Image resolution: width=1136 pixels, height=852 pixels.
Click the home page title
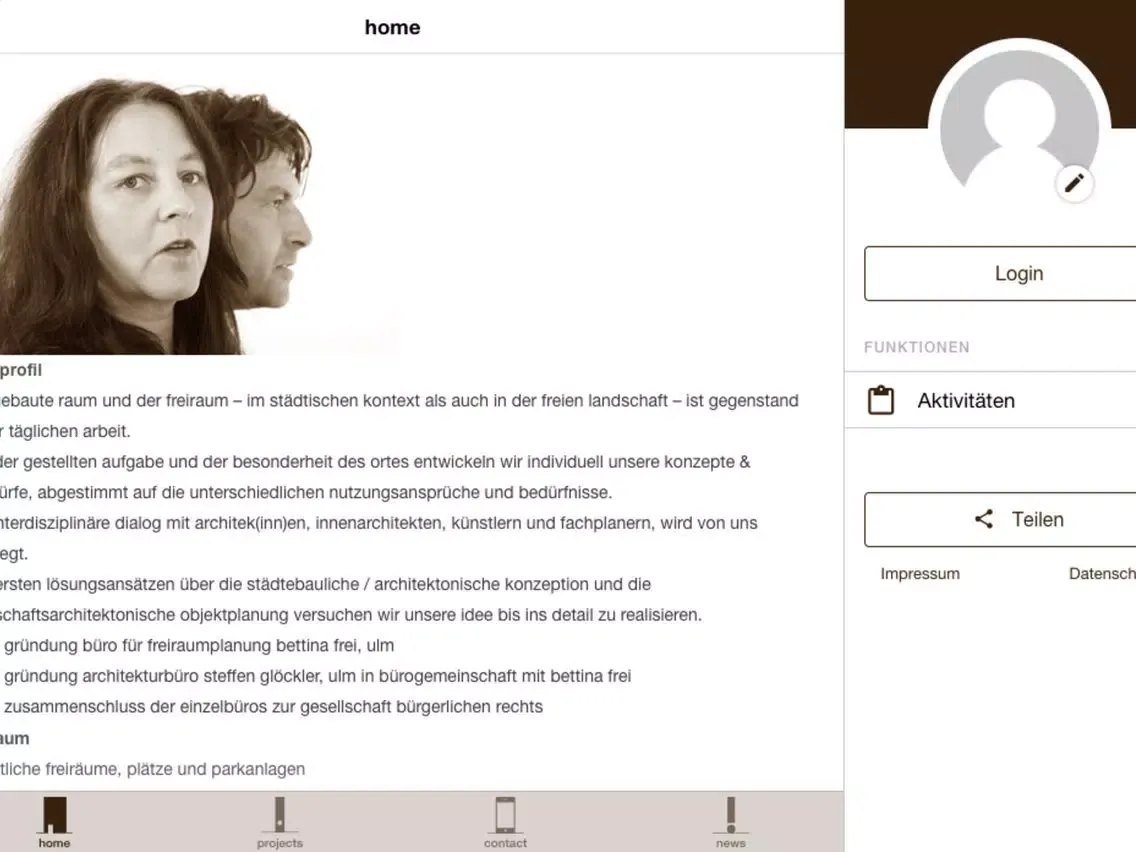point(392,28)
